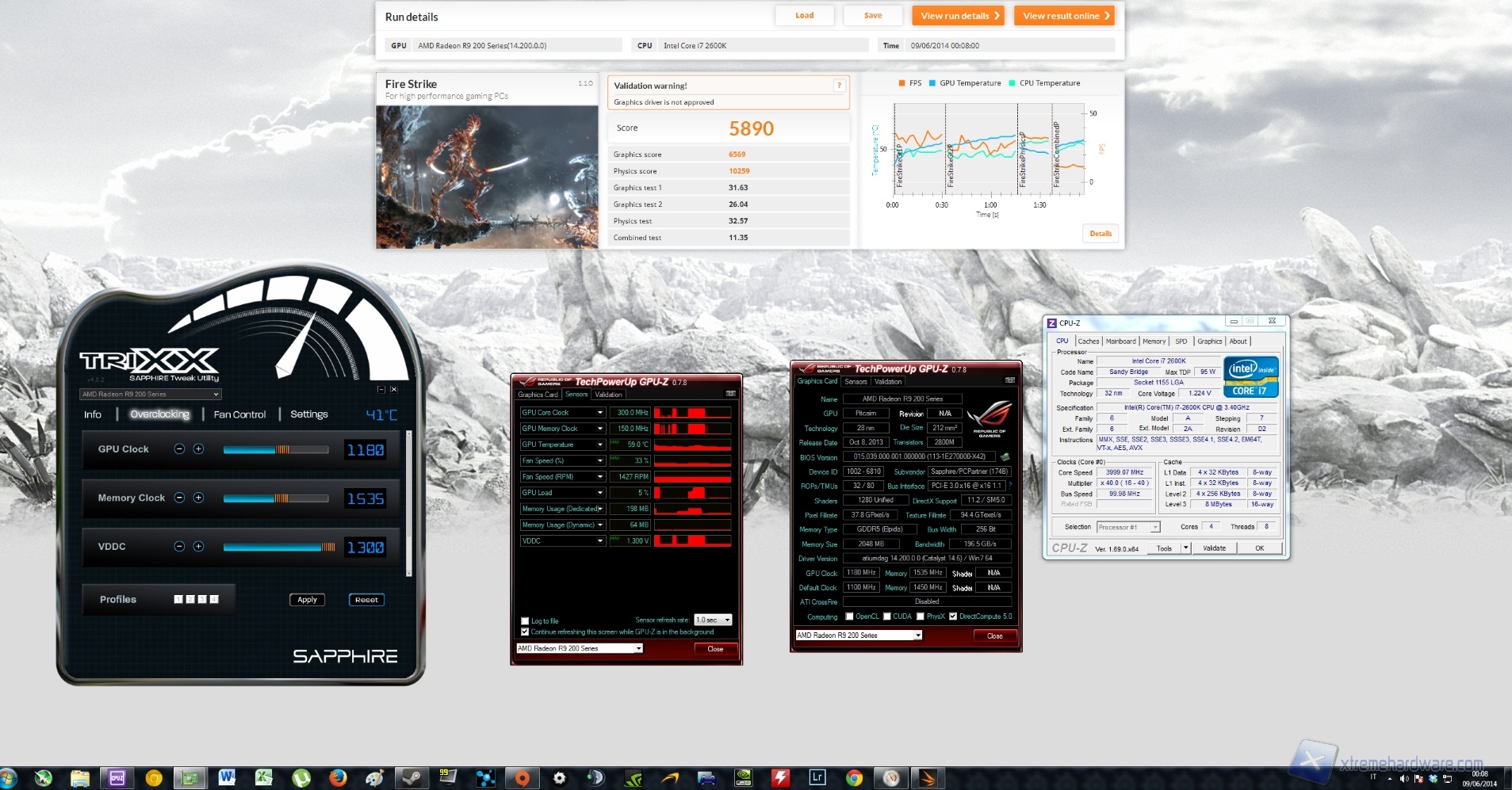Image resolution: width=1512 pixels, height=790 pixels.
Task: Select profile slot 1 in TRIXX
Action: [x=178, y=600]
